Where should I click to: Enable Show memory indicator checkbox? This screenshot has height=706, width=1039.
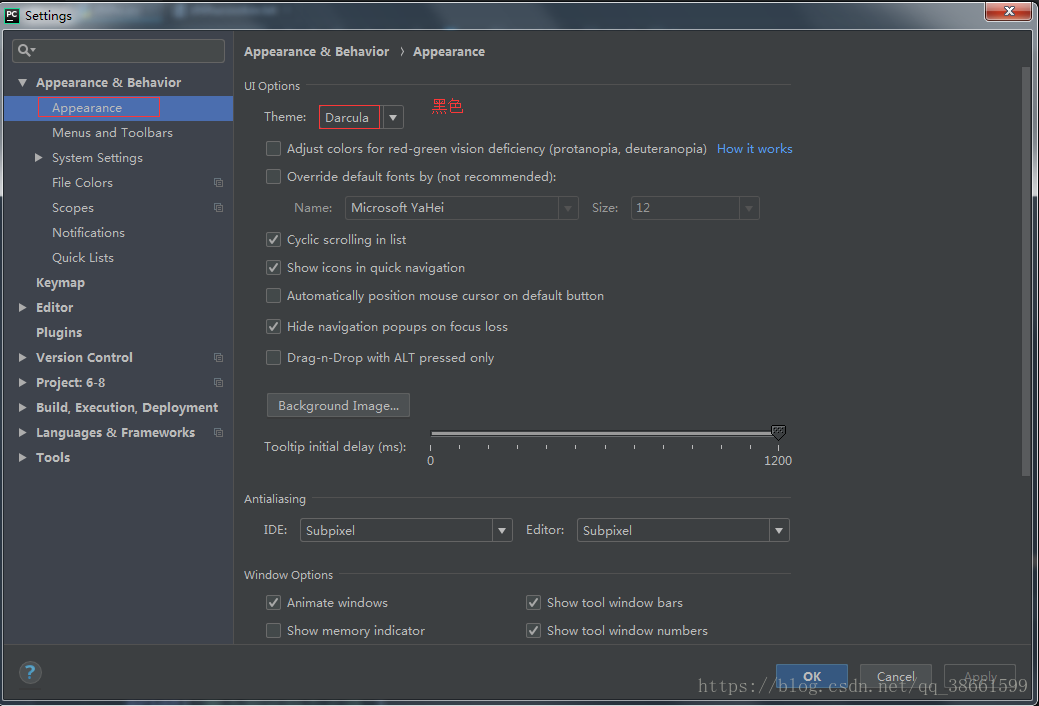[x=274, y=631]
